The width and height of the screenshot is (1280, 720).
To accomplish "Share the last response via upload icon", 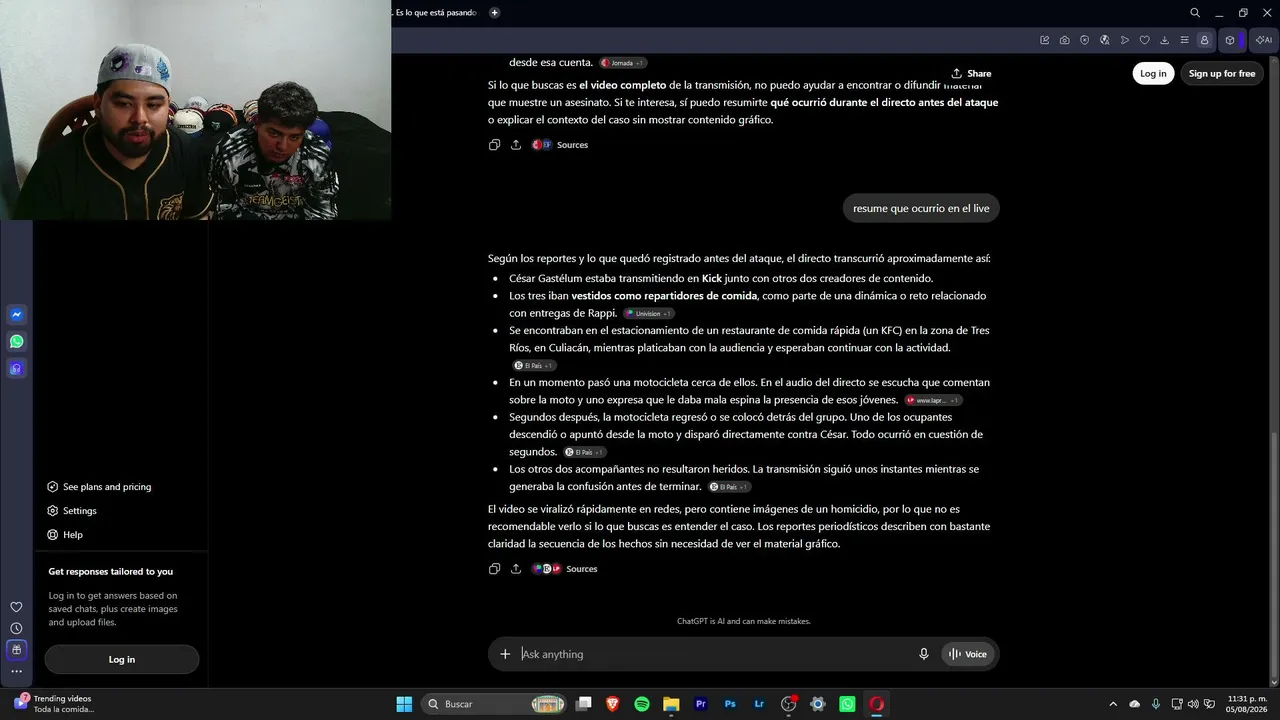I will pyautogui.click(x=516, y=569).
